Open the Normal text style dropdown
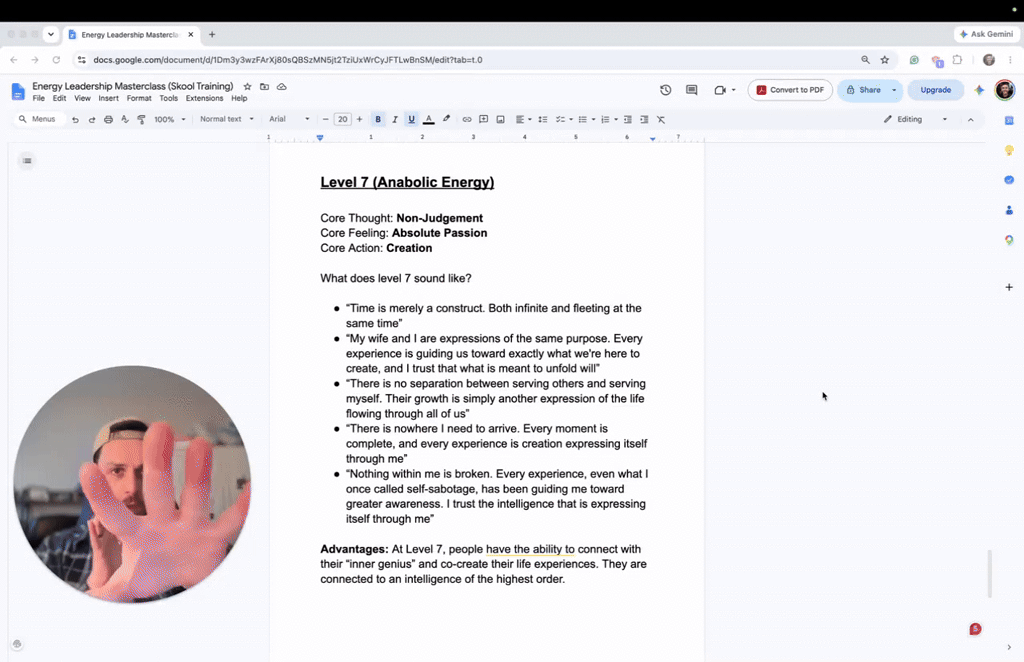 click(227, 119)
